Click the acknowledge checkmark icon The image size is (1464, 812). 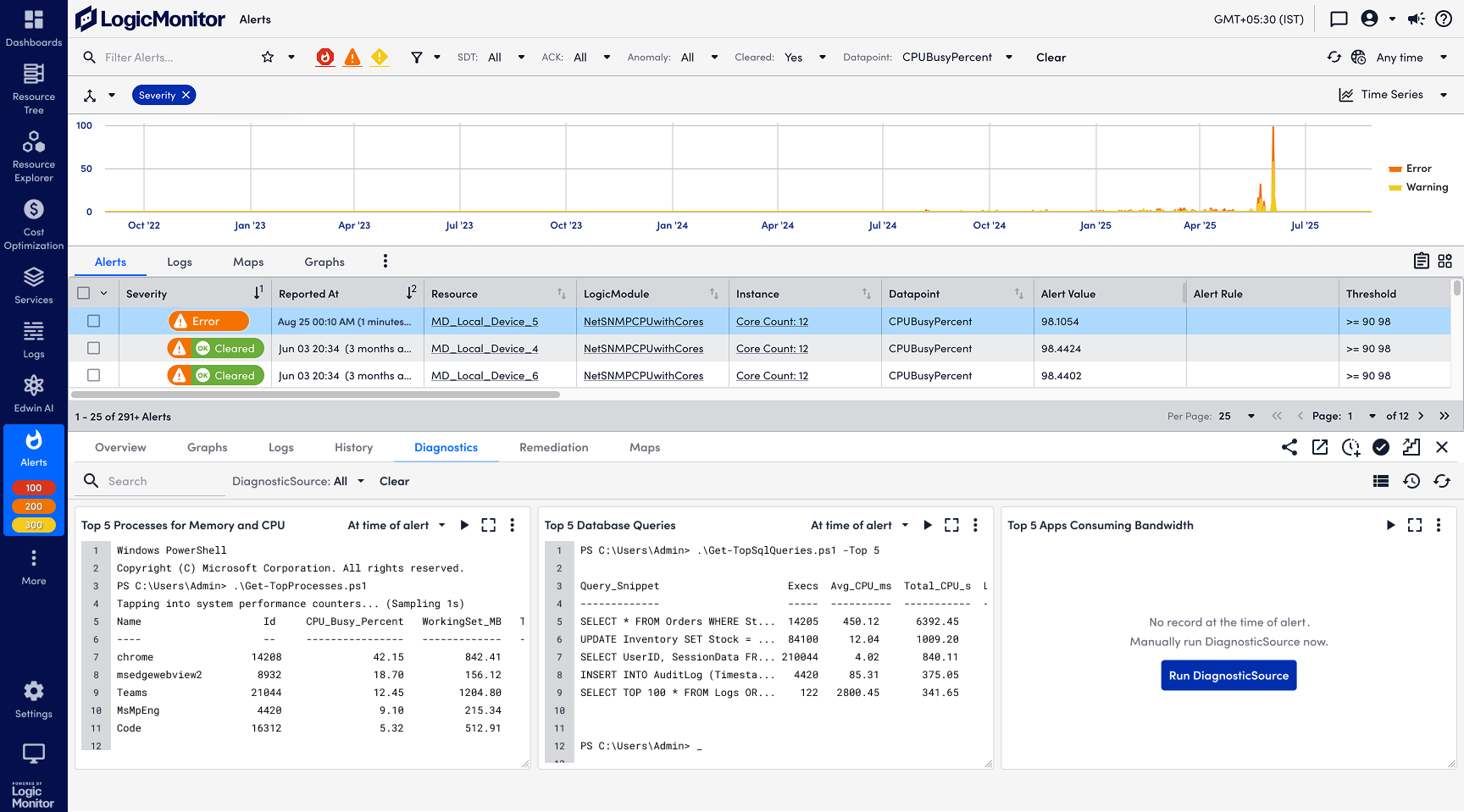[x=1381, y=447]
